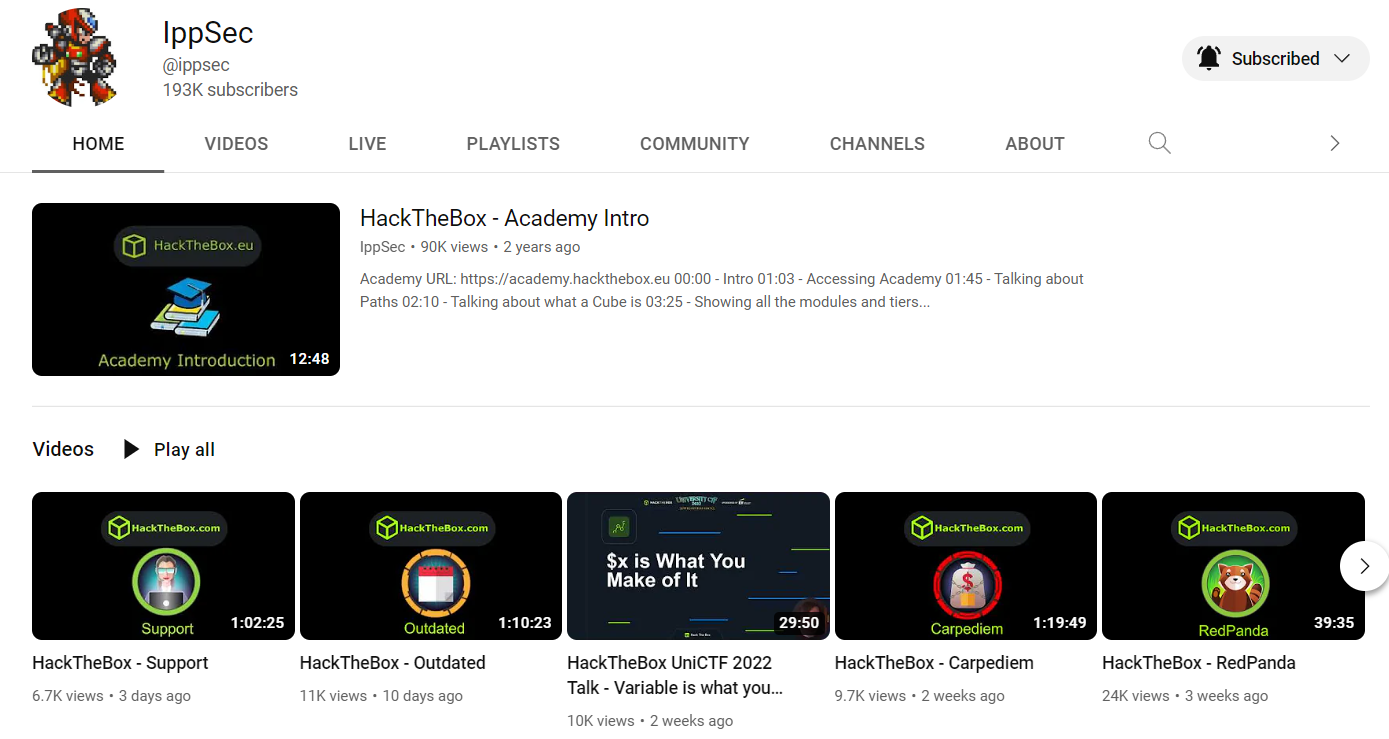Screen dimensions: 1389x739
Task: Select the COMMUNITY tab
Action: [x=694, y=144]
